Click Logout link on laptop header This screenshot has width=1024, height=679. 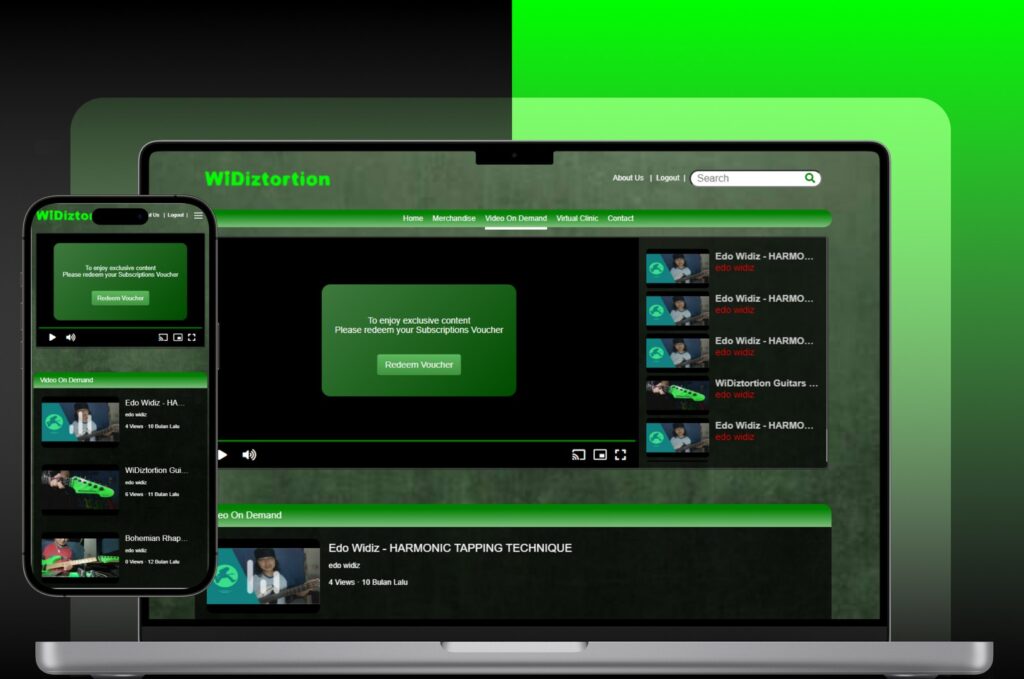tap(667, 178)
